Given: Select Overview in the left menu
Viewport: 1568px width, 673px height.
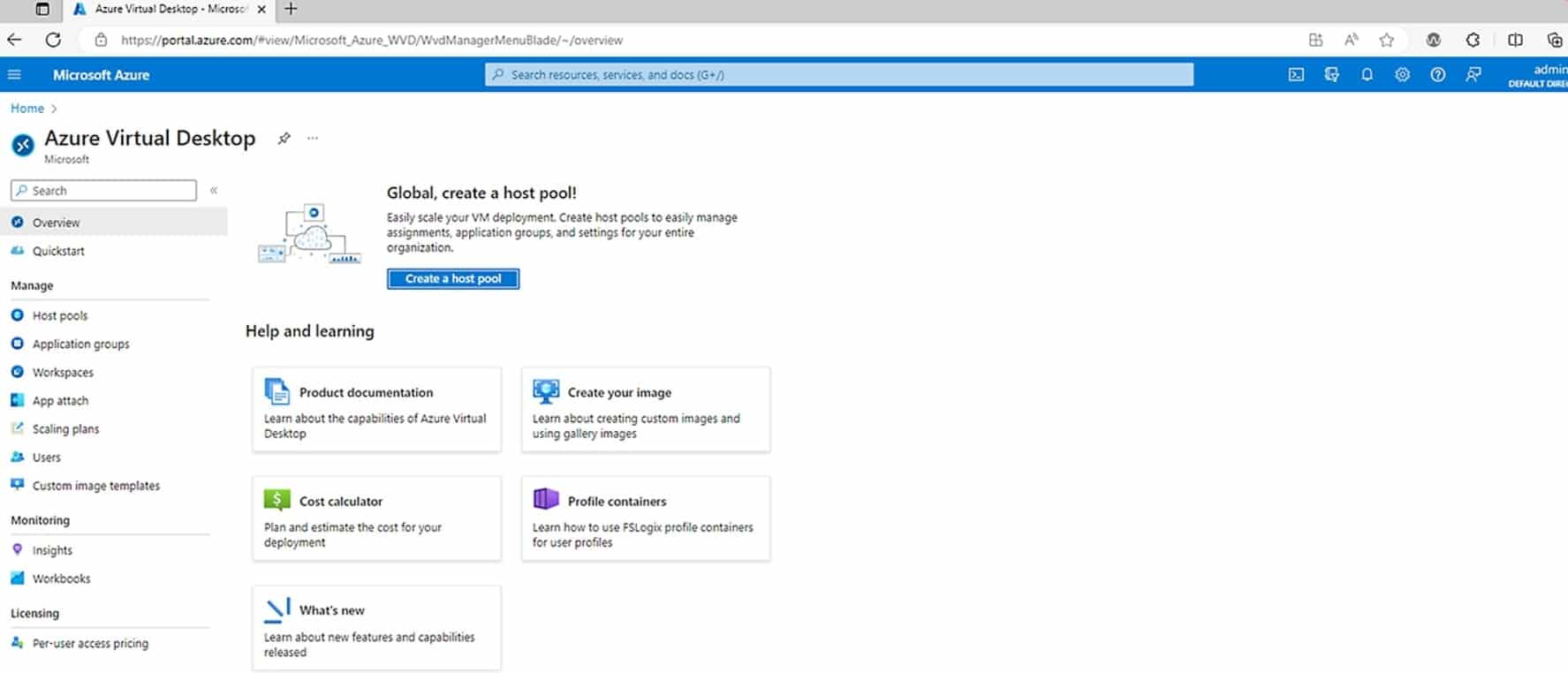Looking at the screenshot, I should [x=114, y=223].
